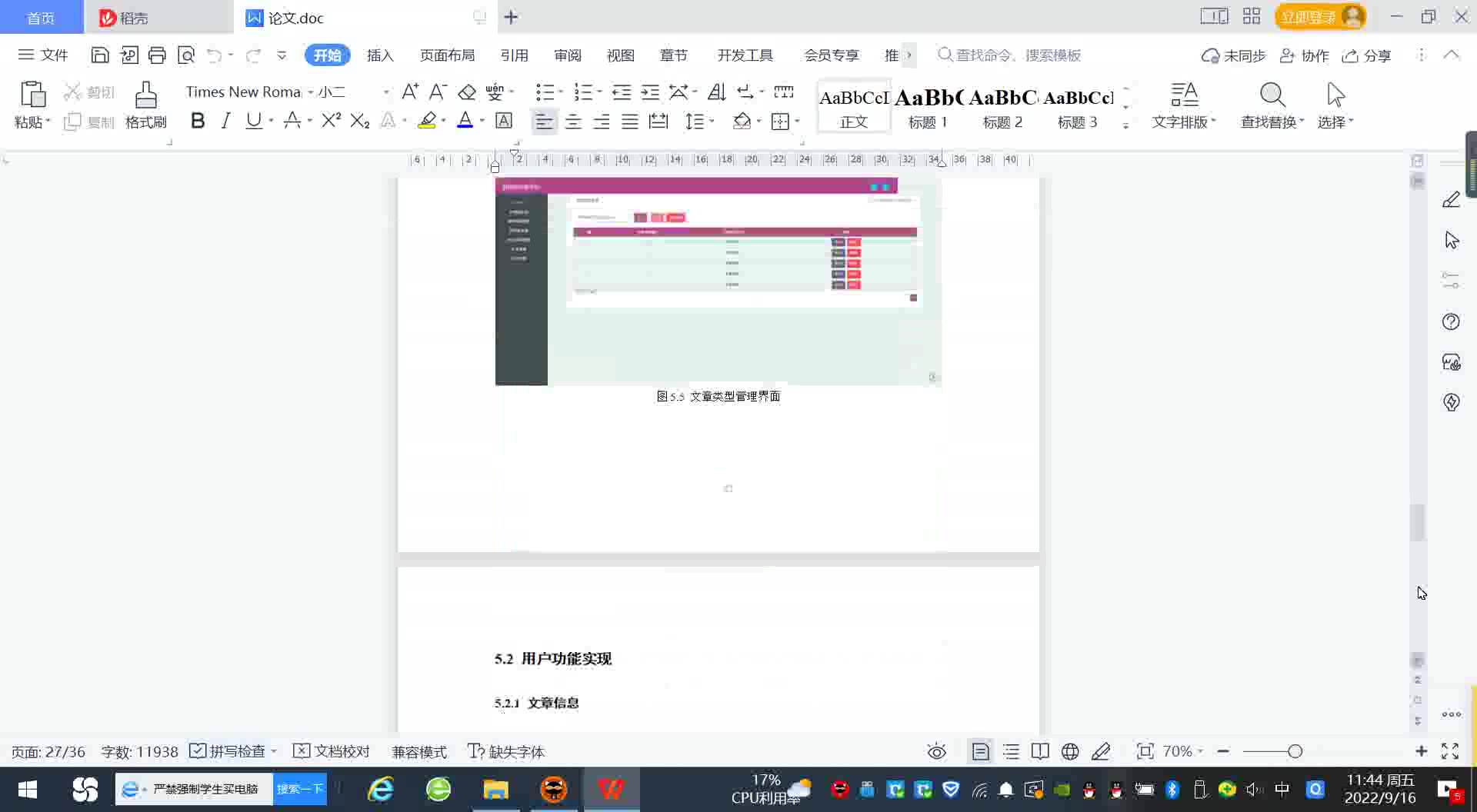Switch to the 引用 tab

[514, 55]
